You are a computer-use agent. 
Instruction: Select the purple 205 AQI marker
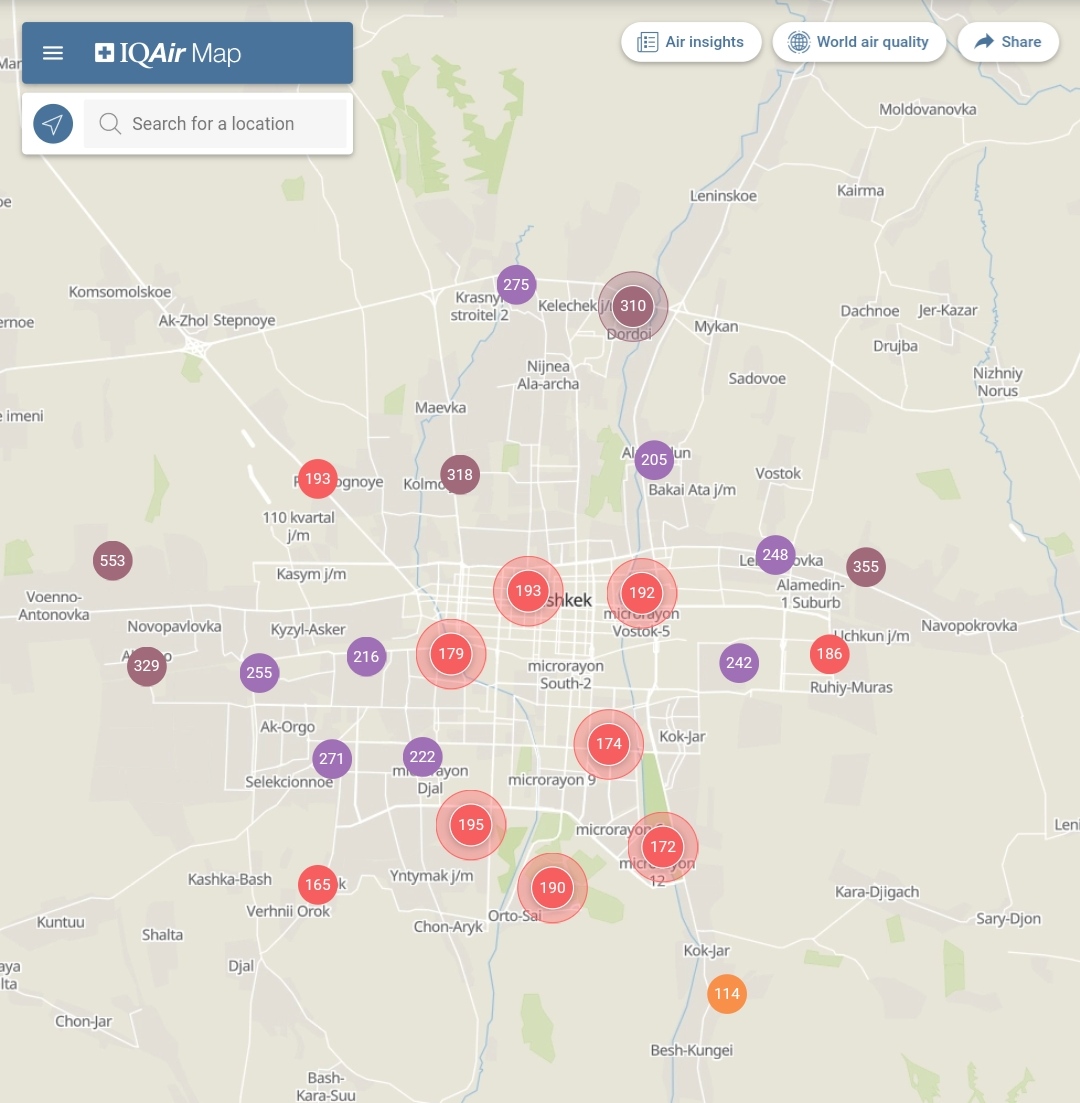pyautogui.click(x=654, y=460)
